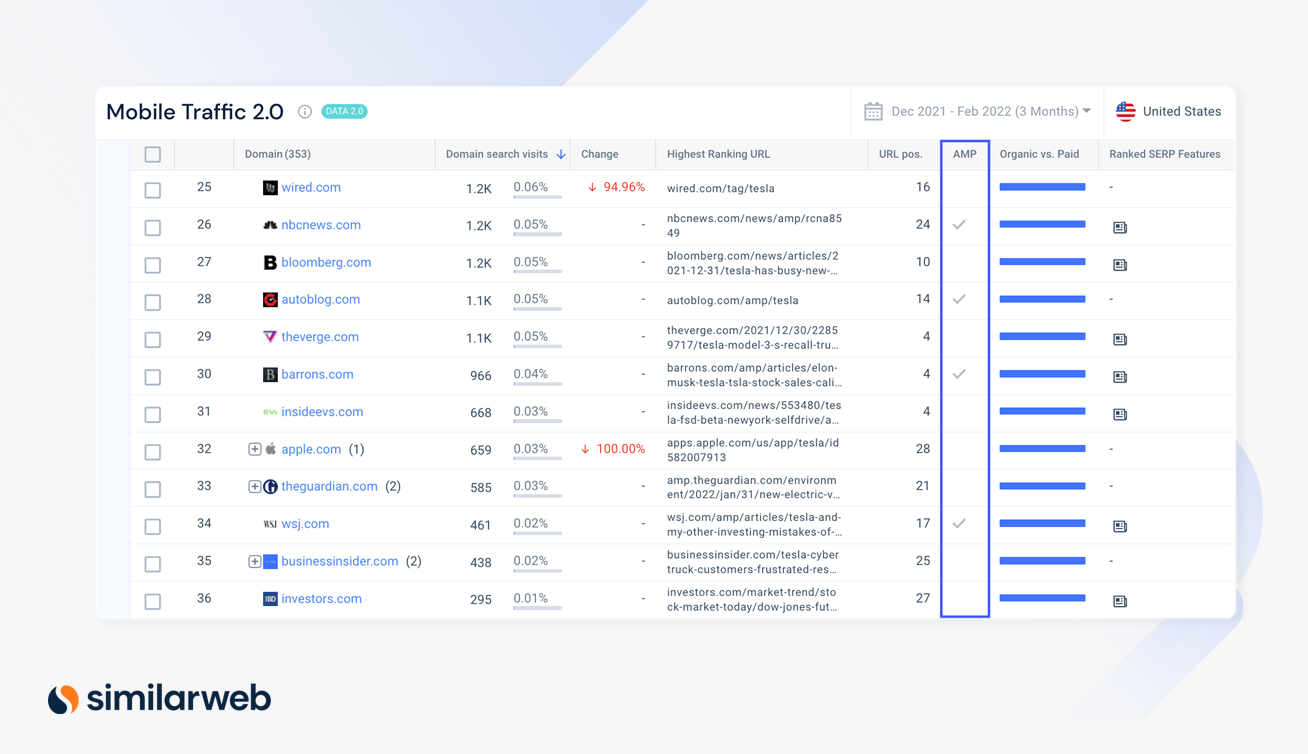Viewport: 1308px width, 754px height.
Task: Open the bloomberg.com domain link
Action: coord(326,262)
